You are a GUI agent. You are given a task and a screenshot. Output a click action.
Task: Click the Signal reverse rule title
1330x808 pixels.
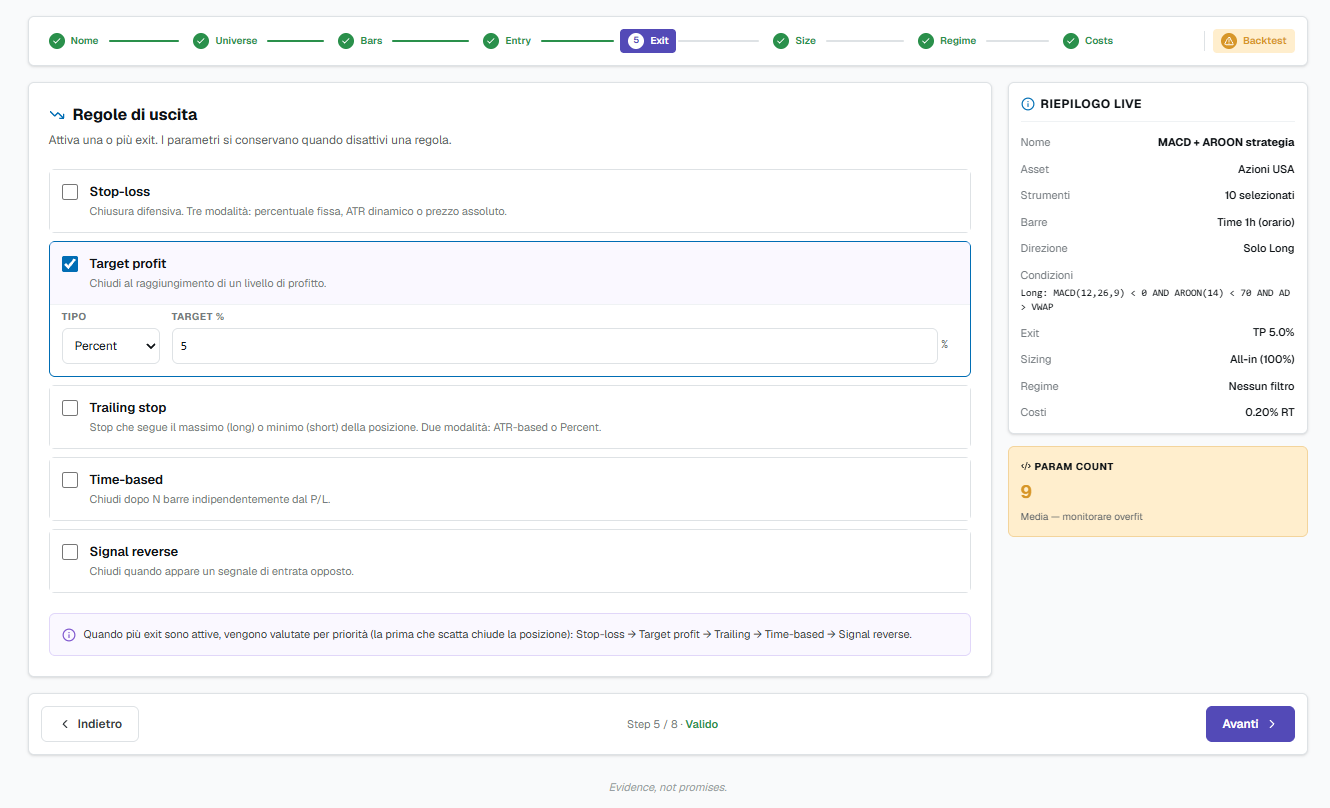click(x=134, y=552)
